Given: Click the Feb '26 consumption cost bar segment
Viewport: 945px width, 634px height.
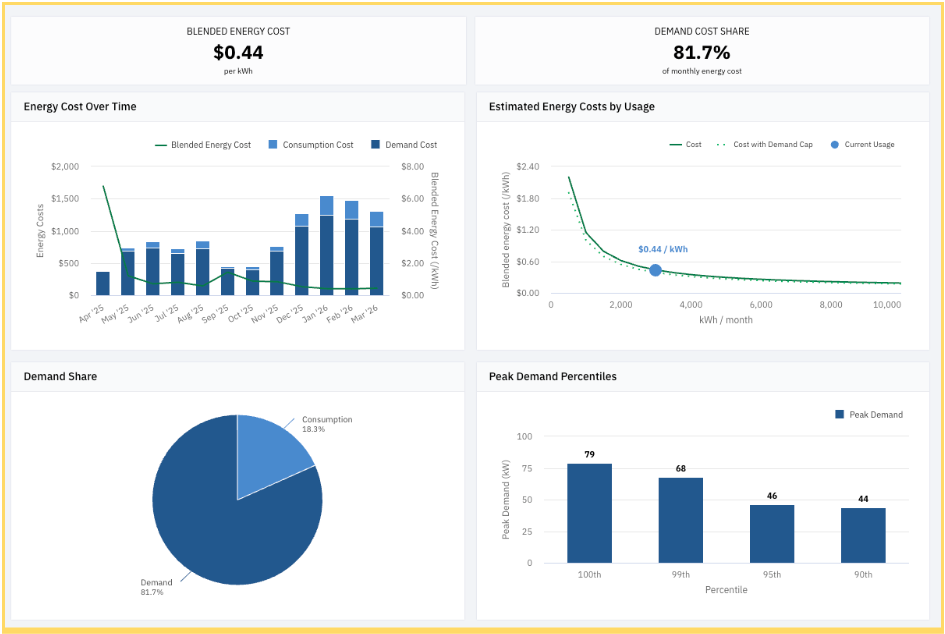Looking at the screenshot, I should point(351,210).
